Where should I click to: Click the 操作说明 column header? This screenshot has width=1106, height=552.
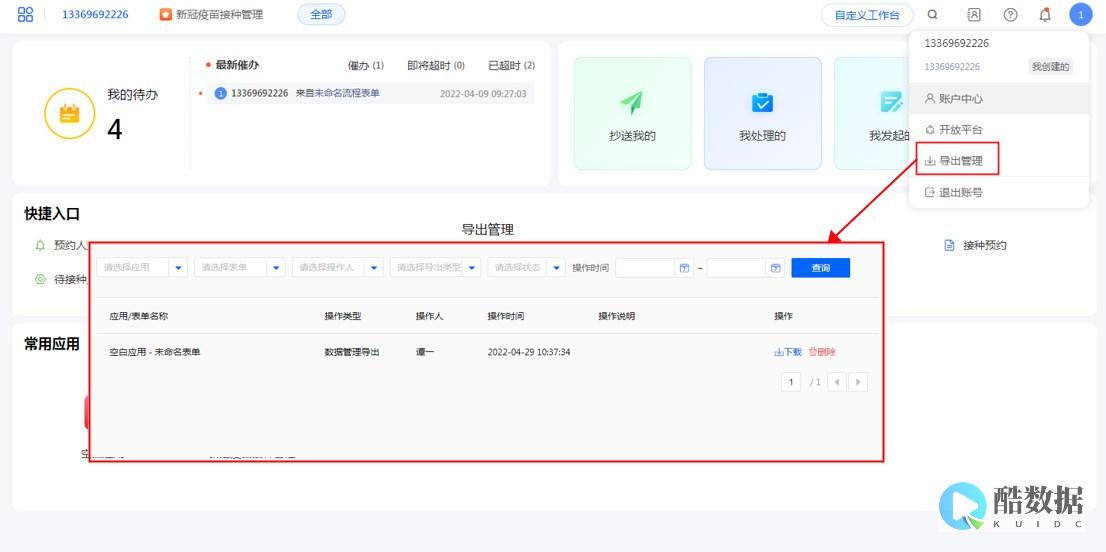tap(616, 316)
